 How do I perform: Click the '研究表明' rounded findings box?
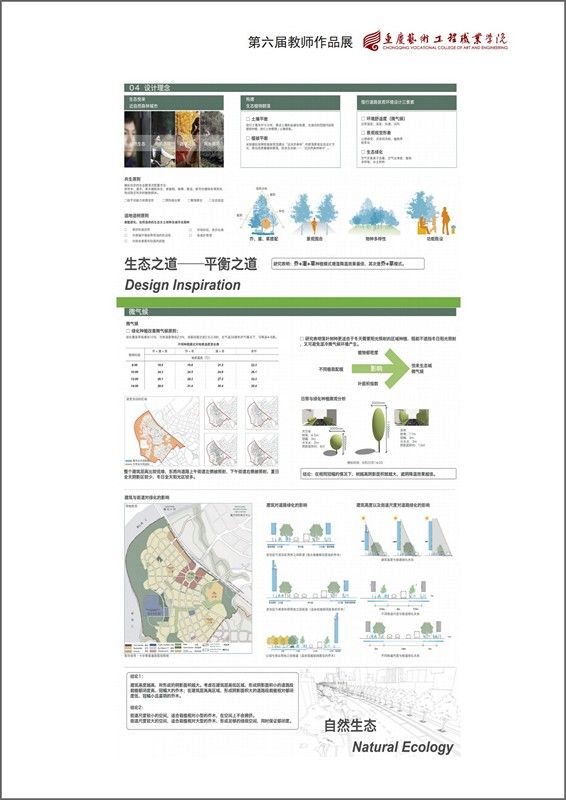(x=348, y=264)
